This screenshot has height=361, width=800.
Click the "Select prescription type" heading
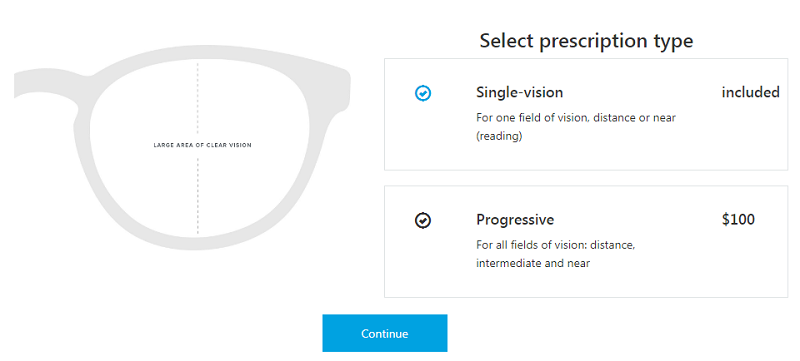point(586,41)
